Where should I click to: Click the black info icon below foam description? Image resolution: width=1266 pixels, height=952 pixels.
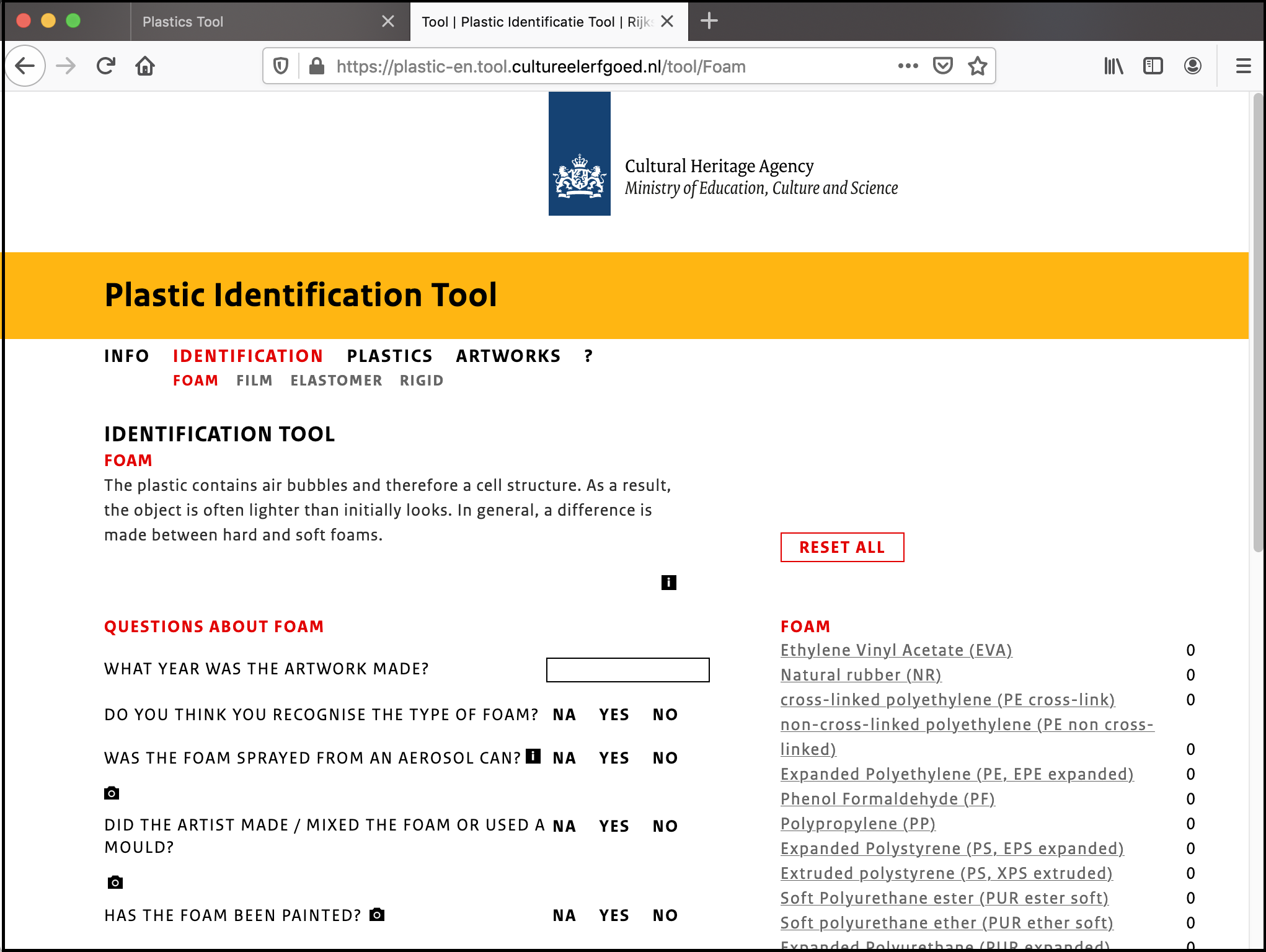(x=668, y=583)
